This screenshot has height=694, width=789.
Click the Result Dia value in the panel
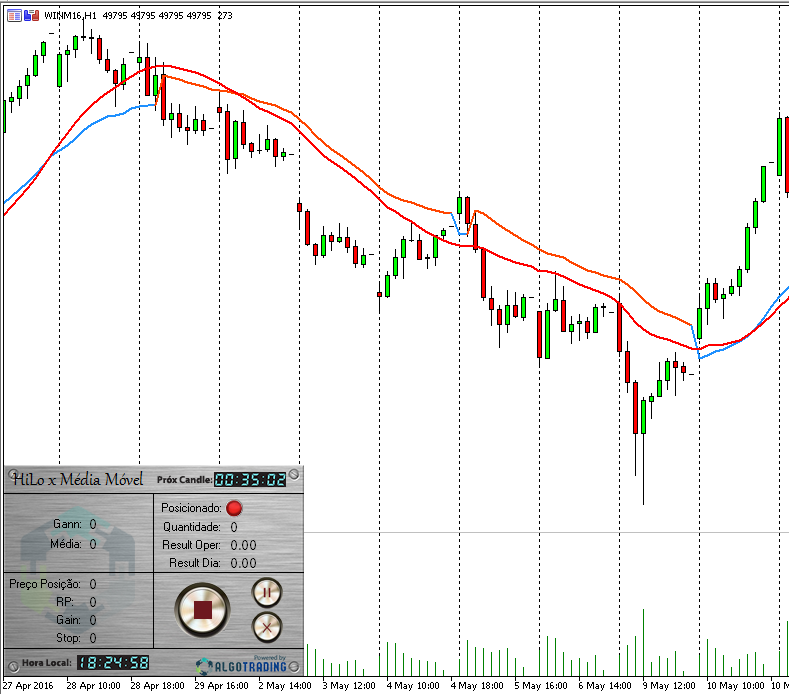(243, 563)
